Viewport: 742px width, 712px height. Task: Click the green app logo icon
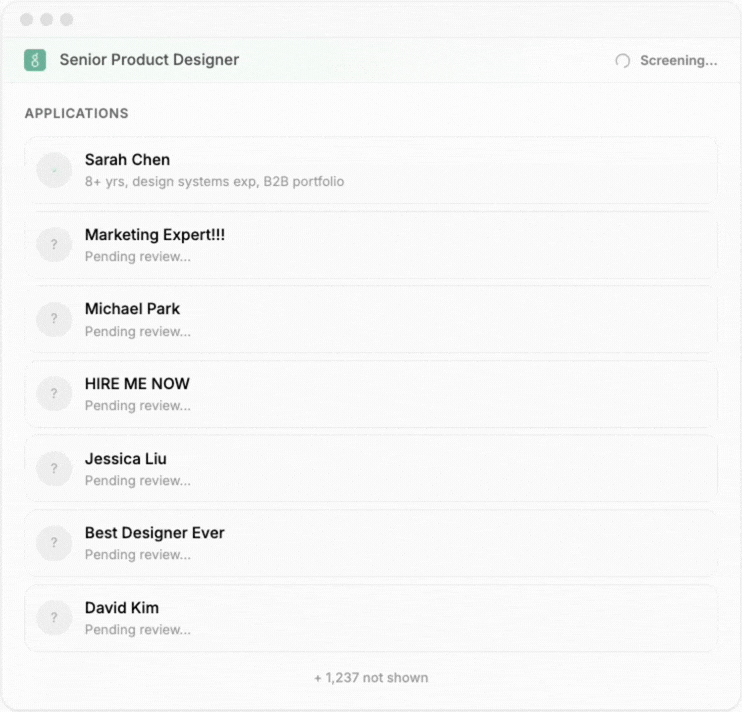coord(35,60)
